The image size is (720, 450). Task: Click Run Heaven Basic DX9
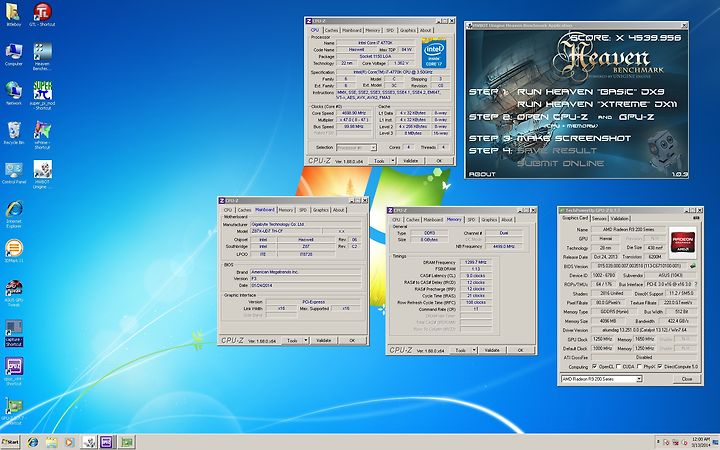point(591,92)
